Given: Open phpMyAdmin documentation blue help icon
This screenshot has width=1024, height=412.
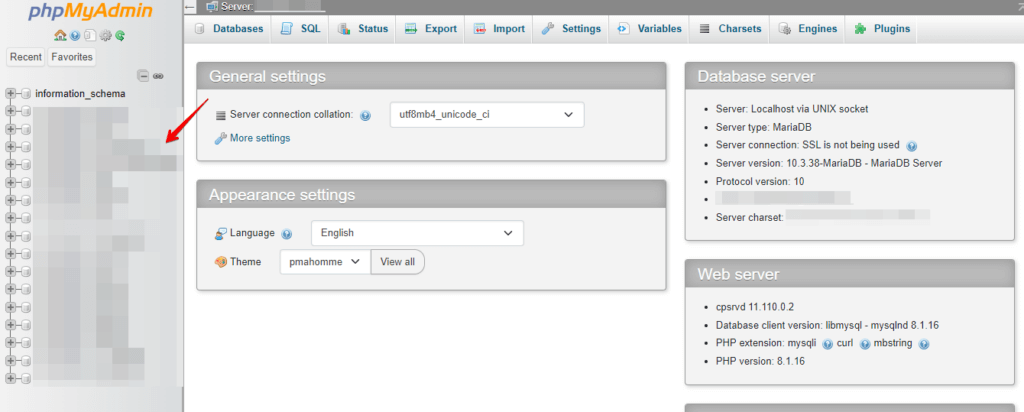Looking at the screenshot, I should coord(76,36).
